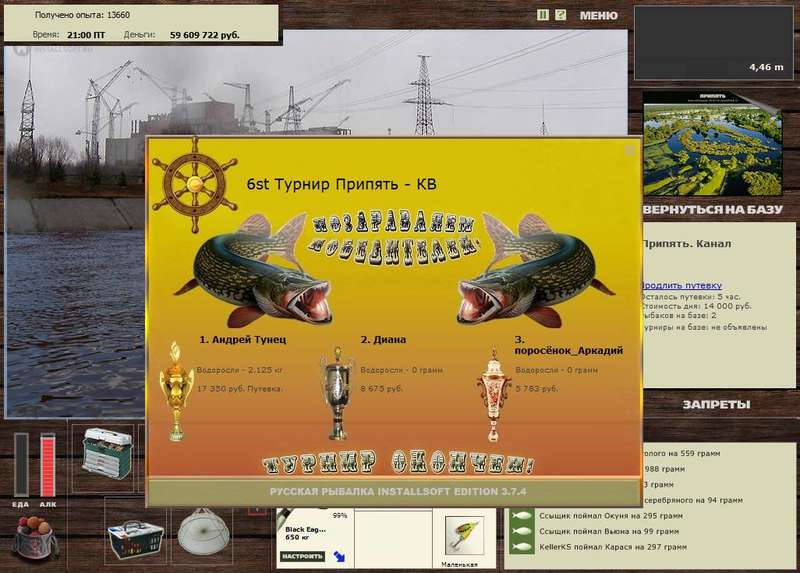Click log line ending 988 грамм
The image size is (800, 573).
point(664,469)
